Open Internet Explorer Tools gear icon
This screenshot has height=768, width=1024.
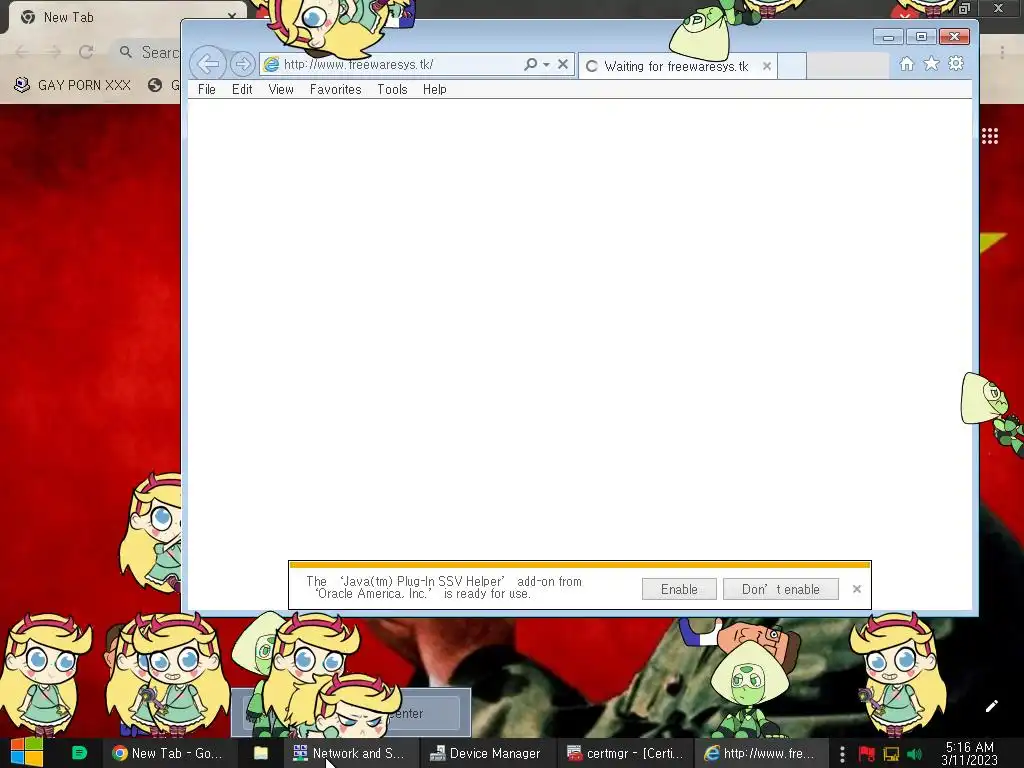pos(956,63)
